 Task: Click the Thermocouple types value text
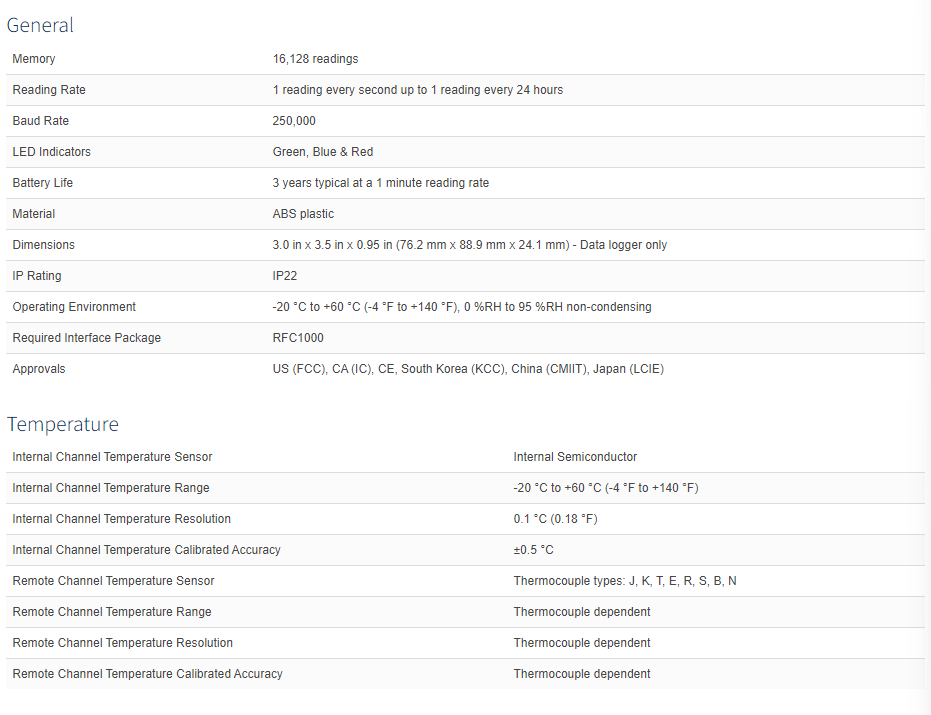pyautogui.click(x=625, y=581)
